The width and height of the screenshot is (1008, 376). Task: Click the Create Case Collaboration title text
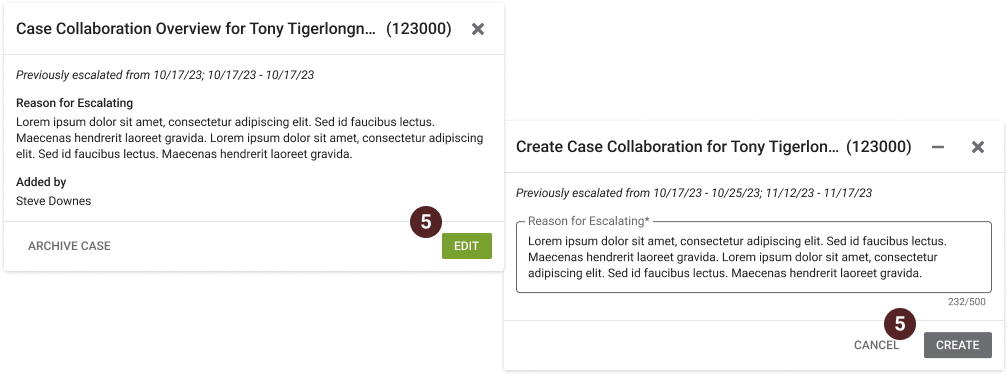pyautogui.click(x=678, y=147)
